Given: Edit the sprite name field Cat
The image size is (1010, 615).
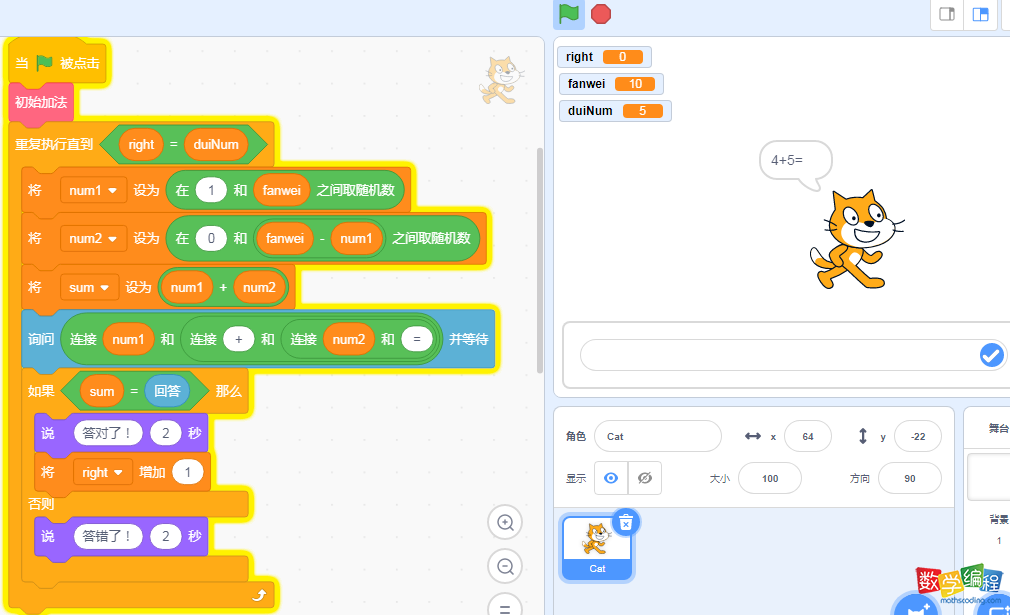Looking at the screenshot, I should click(658, 437).
